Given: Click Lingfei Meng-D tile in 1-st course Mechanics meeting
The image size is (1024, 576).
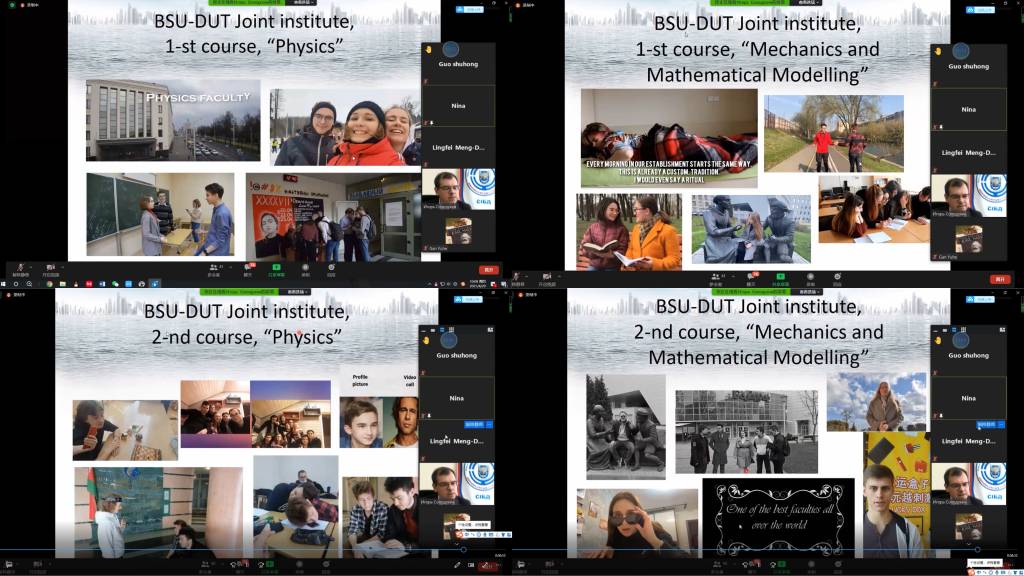Looking at the screenshot, I should pyautogui.click(x=967, y=152).
